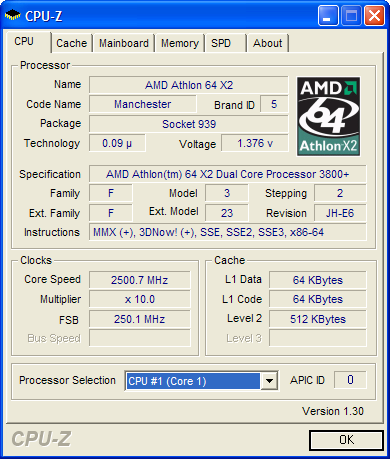The image size is (390, 459).
Task: Click the CPU #1 (Core 1) combo box
Action: tap(201, 381)
